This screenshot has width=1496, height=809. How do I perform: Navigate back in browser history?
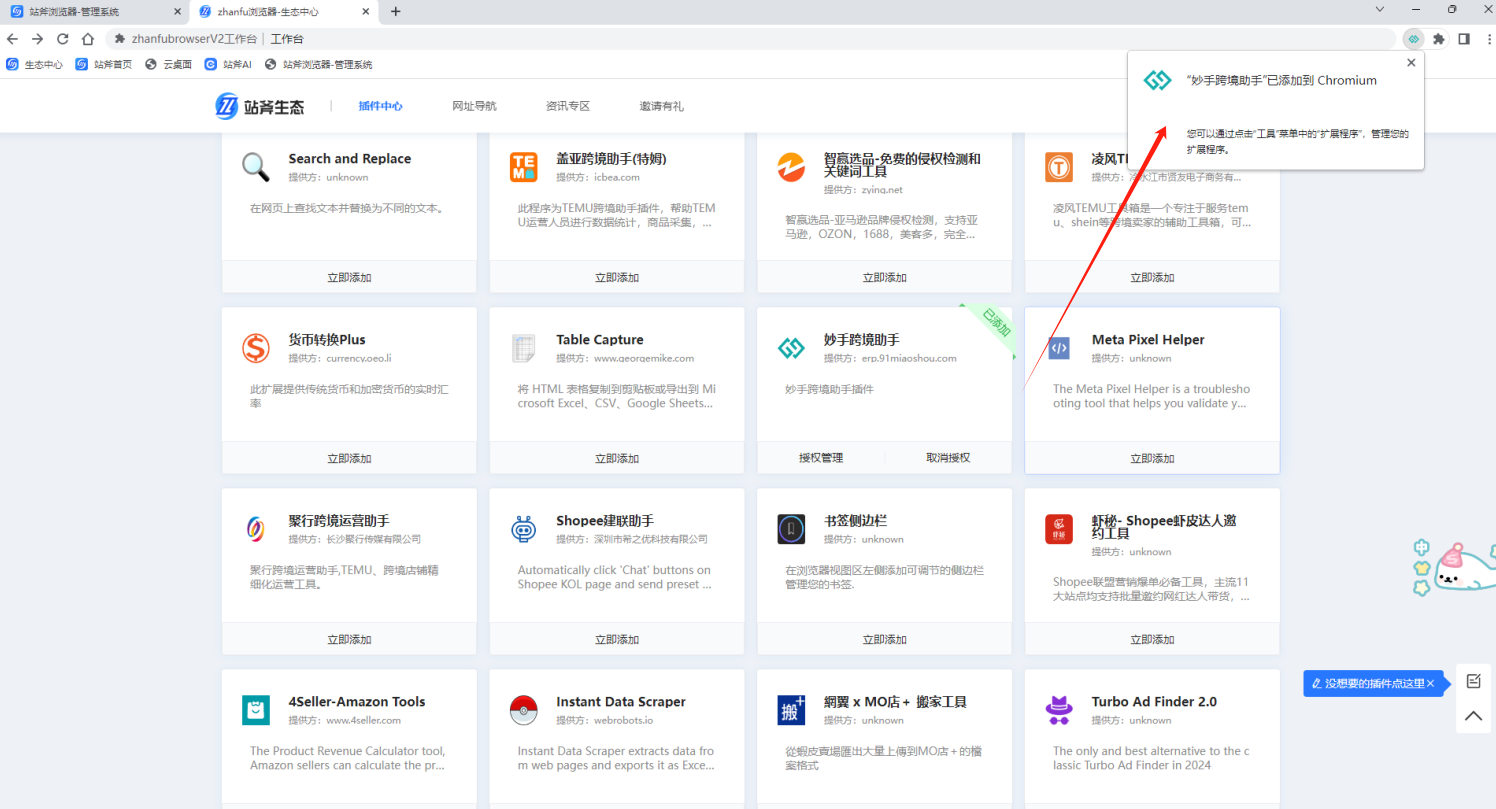point(12,39)
